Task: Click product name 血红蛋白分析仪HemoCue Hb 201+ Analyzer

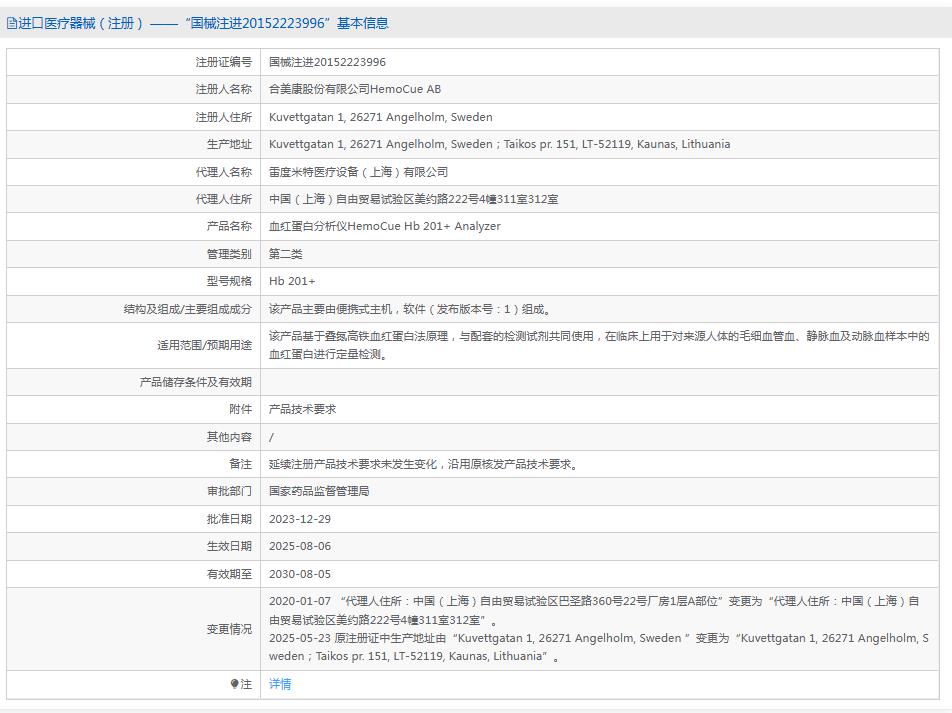Action: coord(384,226)
